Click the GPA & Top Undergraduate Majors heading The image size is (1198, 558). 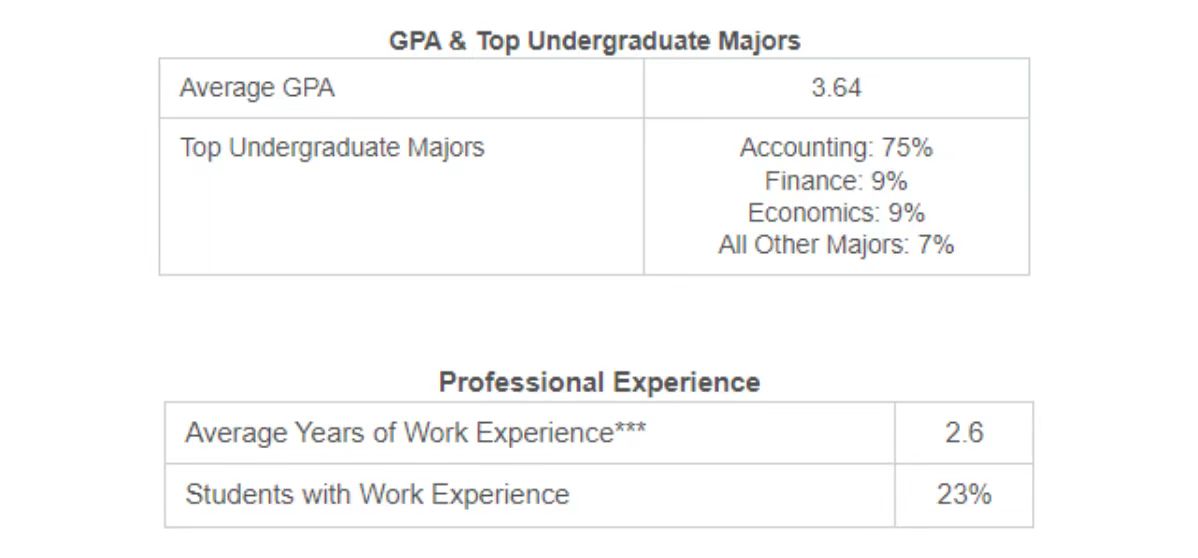[x=594, y=41]
